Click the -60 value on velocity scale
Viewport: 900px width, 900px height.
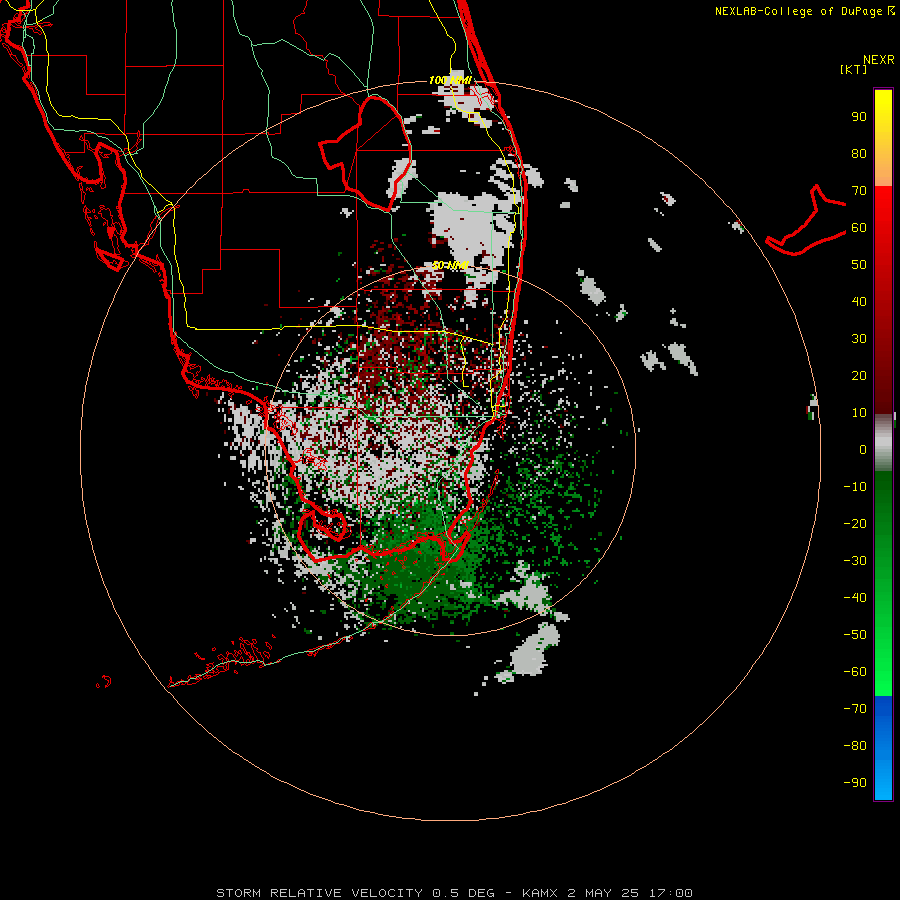(x=855, y=672)
